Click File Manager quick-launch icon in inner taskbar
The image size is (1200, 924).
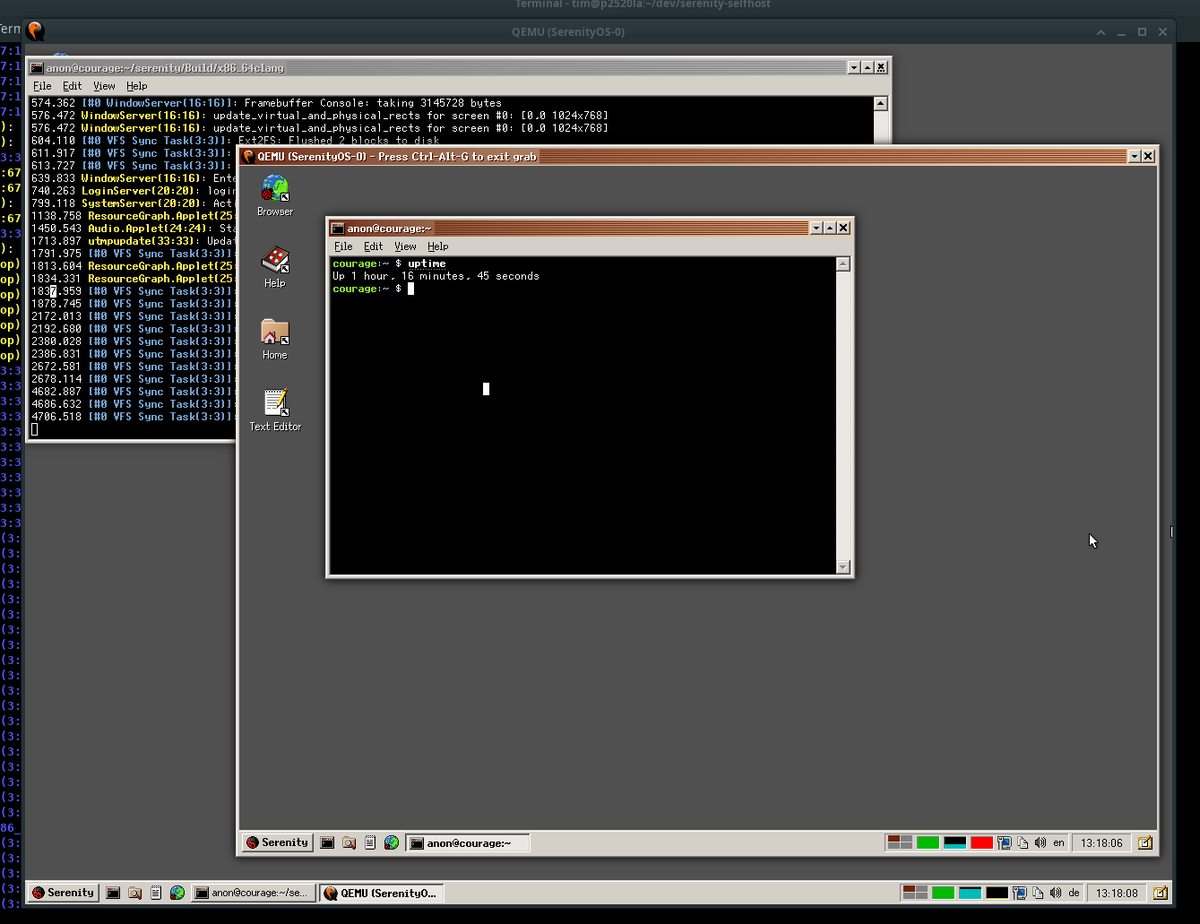pyautogui.click(x=348, y=843)
